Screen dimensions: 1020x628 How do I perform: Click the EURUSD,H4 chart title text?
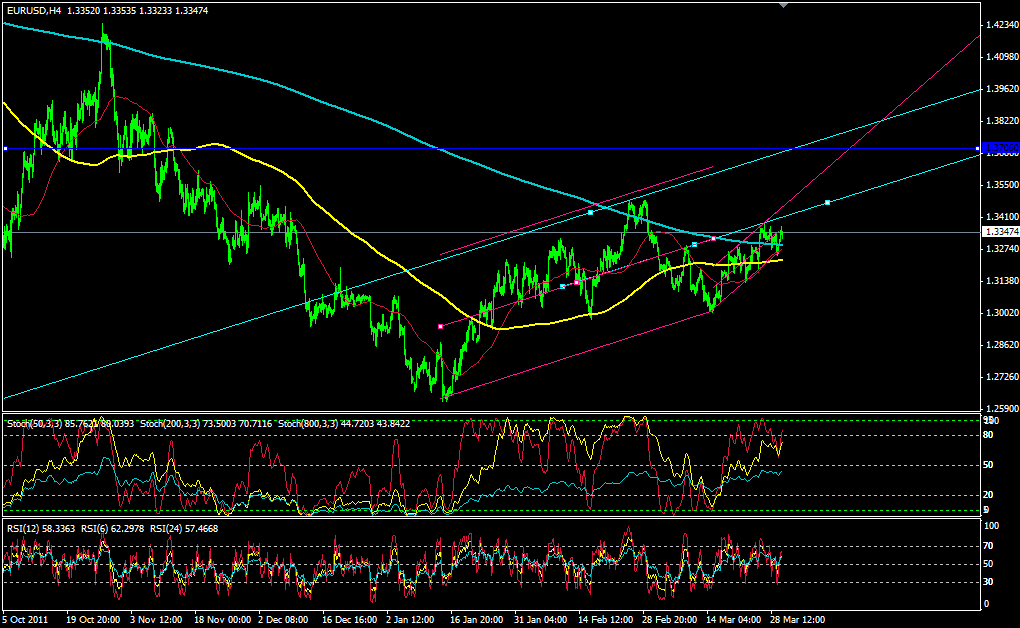point(33,10)
